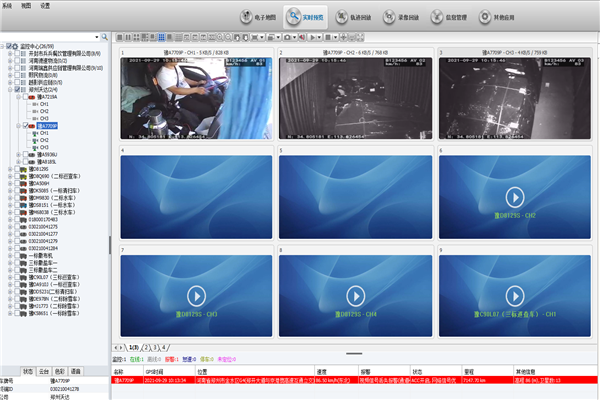Play 豫C98L87 CH3 video in pane 9
600x400 pixels.
coord(514,296)
